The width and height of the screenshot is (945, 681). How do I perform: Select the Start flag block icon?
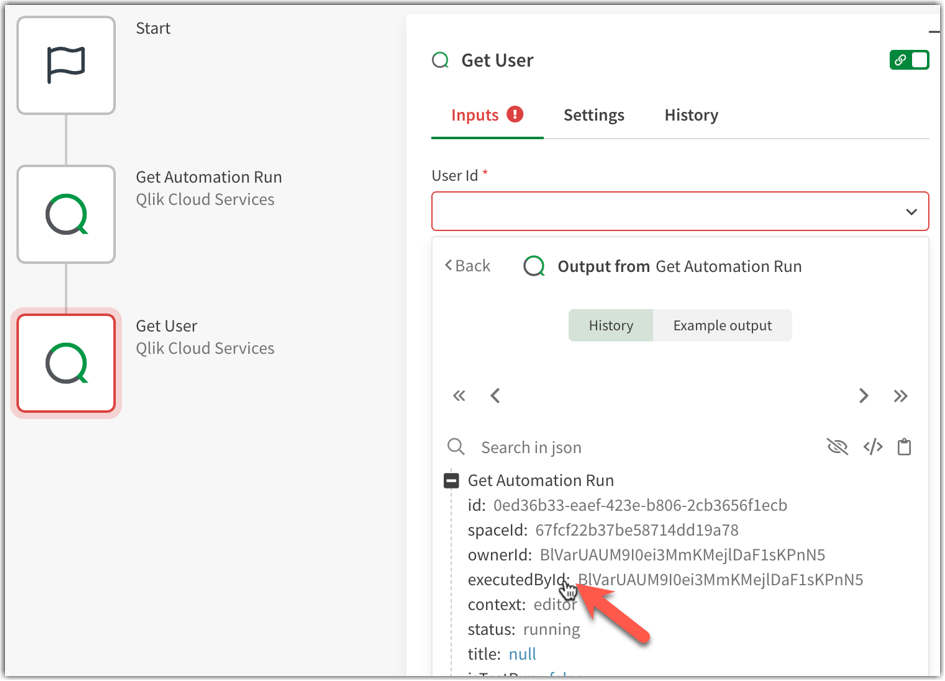click(x=66, y=64)
